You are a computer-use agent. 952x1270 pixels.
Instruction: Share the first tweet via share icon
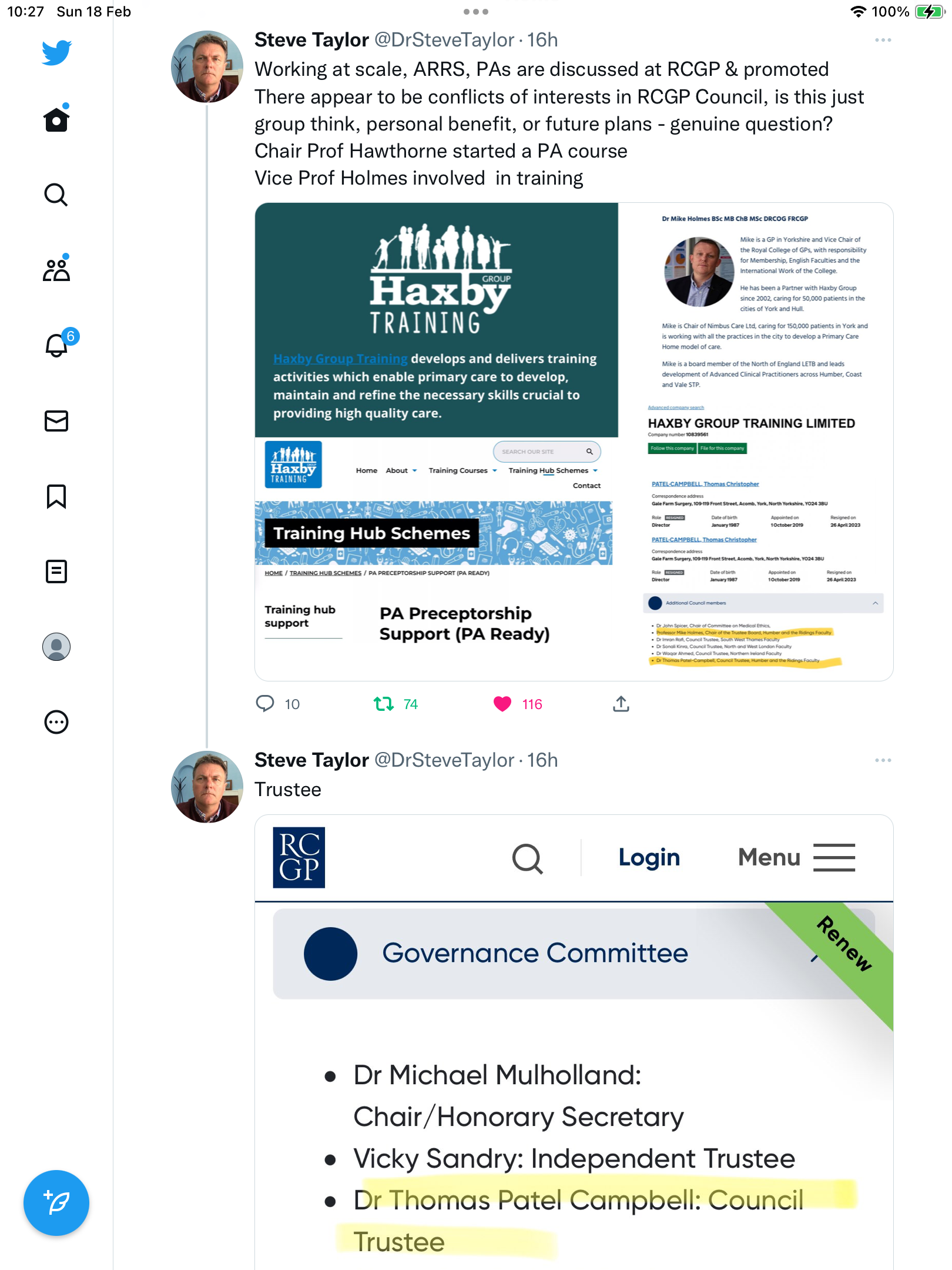(621, 704)
